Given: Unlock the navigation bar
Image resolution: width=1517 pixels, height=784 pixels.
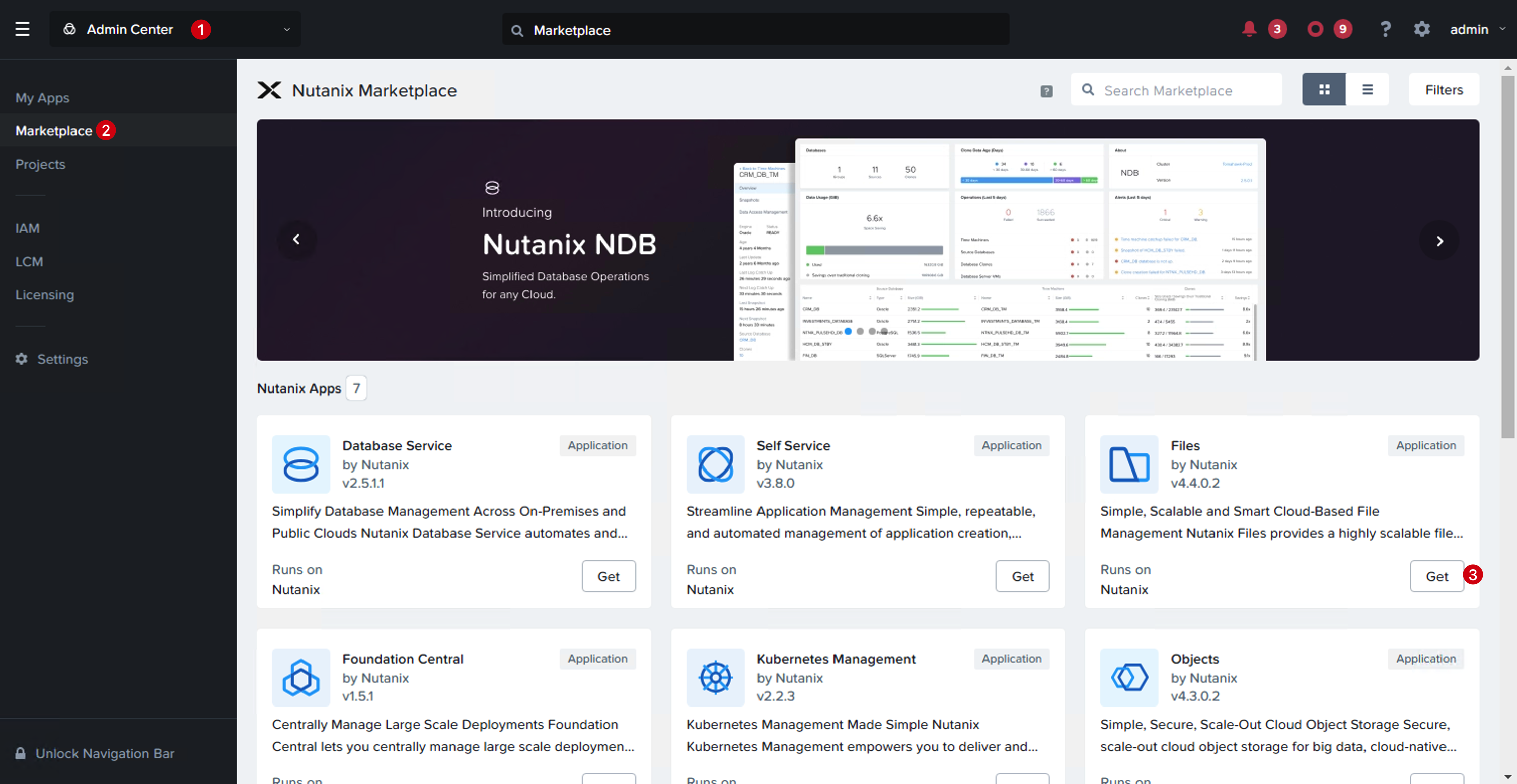Looking at the screenshot, I should click(94, 753).
